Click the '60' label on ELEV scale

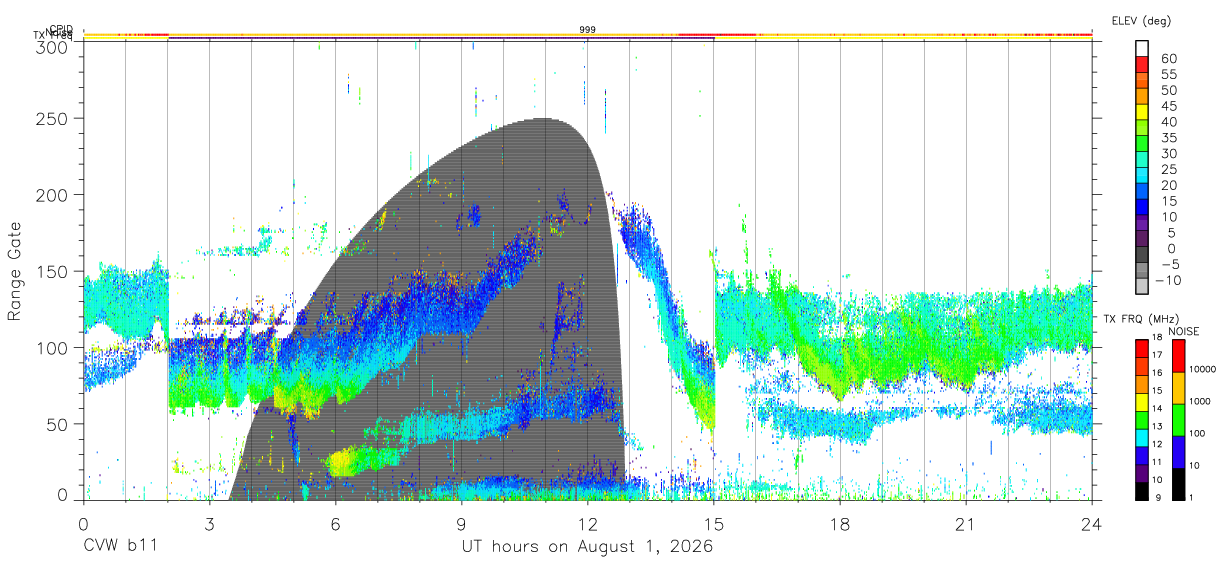[1168, 59]
